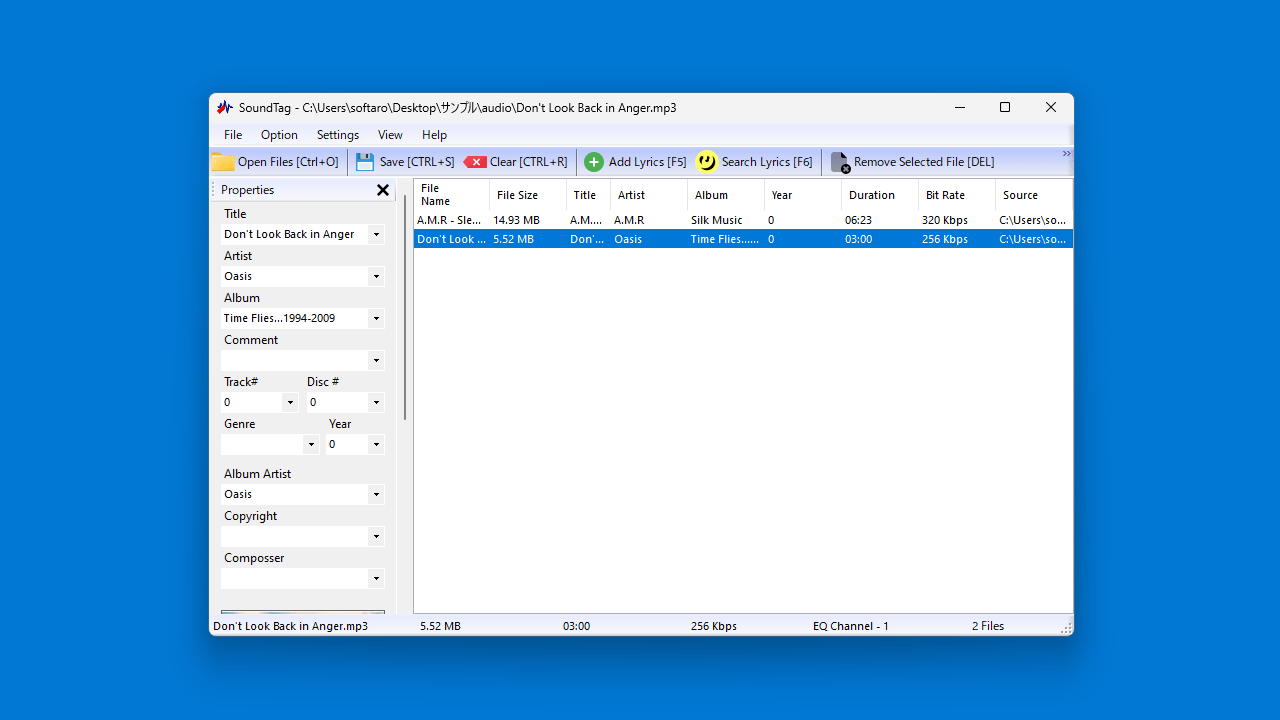1280x720 pixels.
Task: Sort by Bit Rate column header
Action: pos(957,195)
